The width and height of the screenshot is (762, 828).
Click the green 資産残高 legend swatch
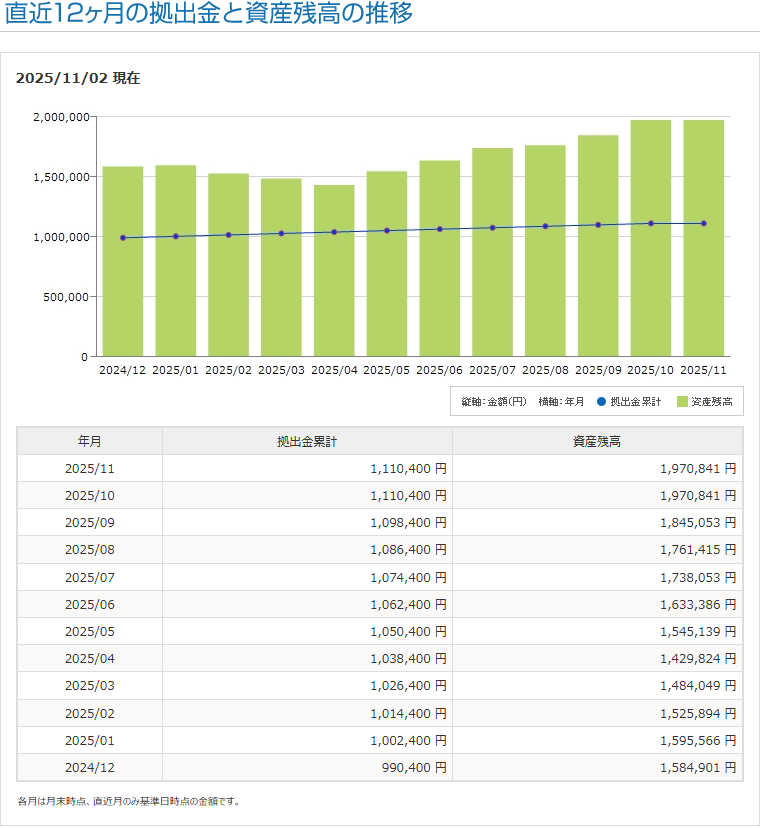point(682,401)
